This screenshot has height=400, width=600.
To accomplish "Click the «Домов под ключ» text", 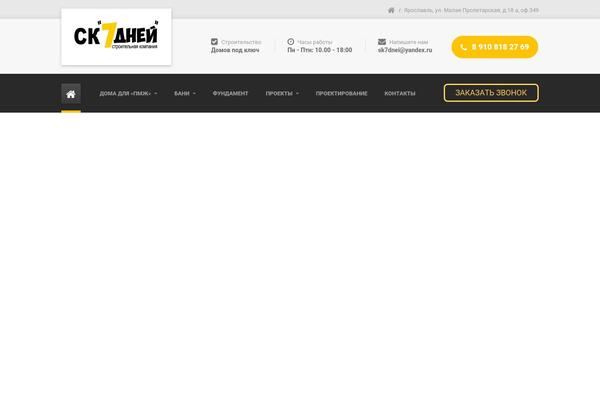I will (235, 50).
